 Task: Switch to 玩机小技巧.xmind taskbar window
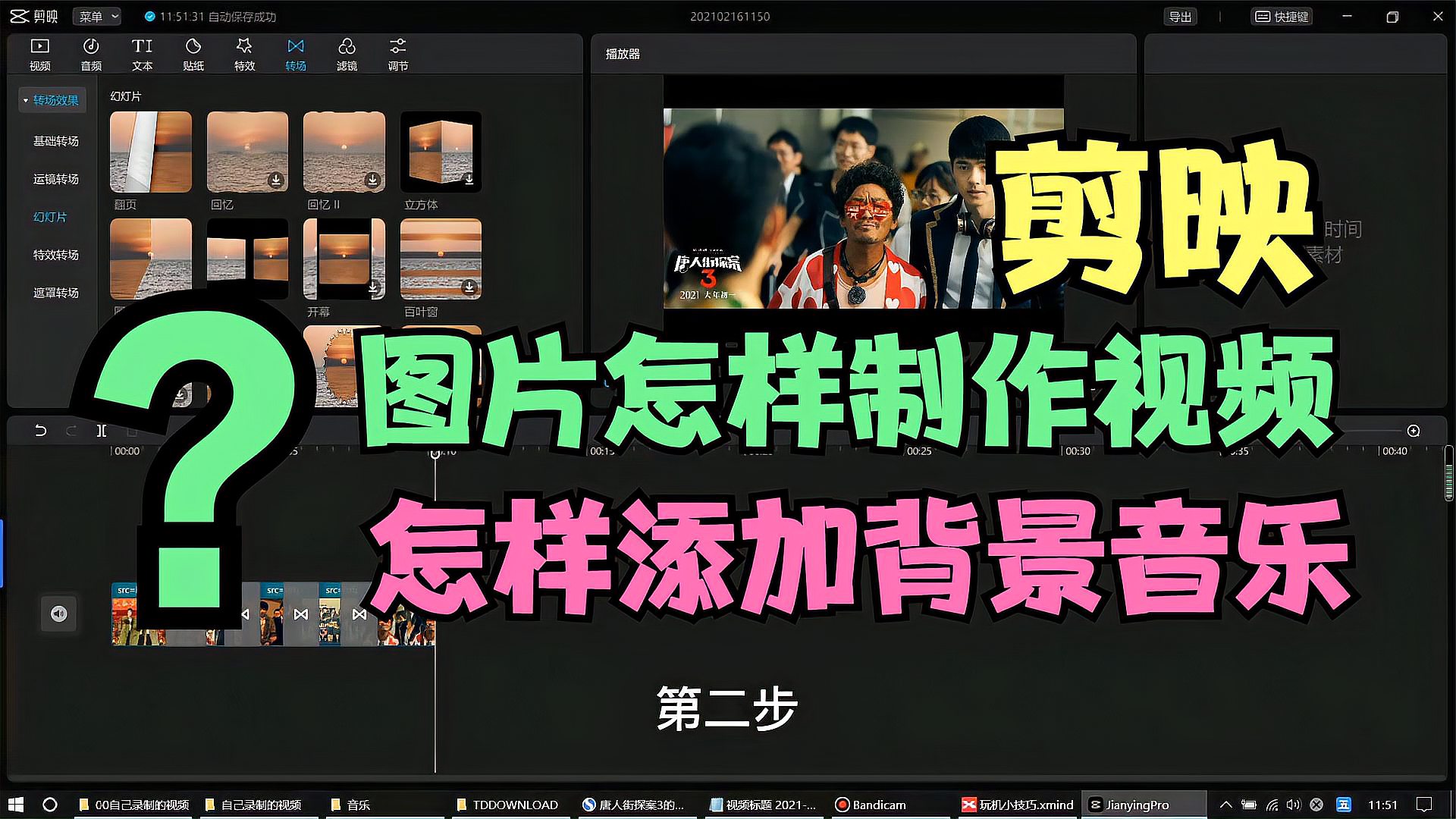(x=1018, y=805)
